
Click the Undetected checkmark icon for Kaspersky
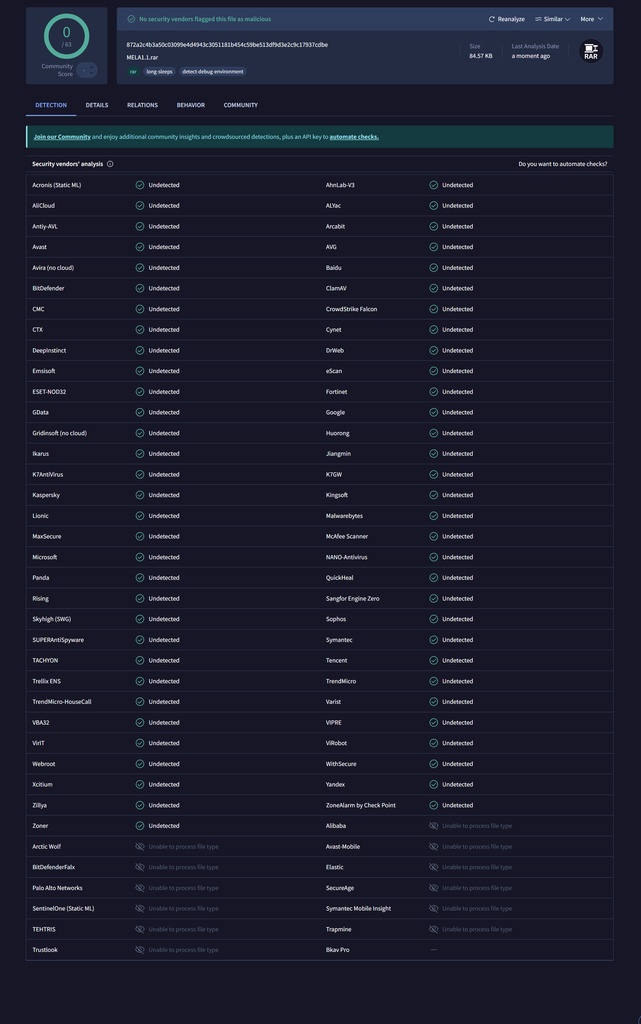(x=140, y=495)
